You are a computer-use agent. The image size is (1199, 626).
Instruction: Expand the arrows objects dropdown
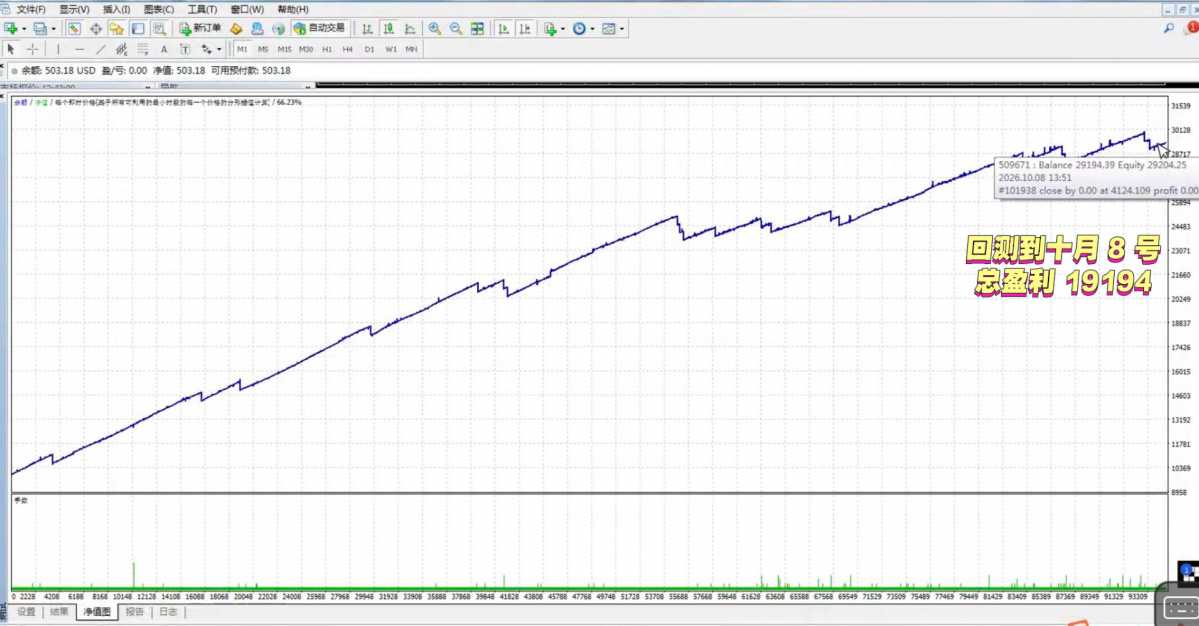(x=219, y=50)
